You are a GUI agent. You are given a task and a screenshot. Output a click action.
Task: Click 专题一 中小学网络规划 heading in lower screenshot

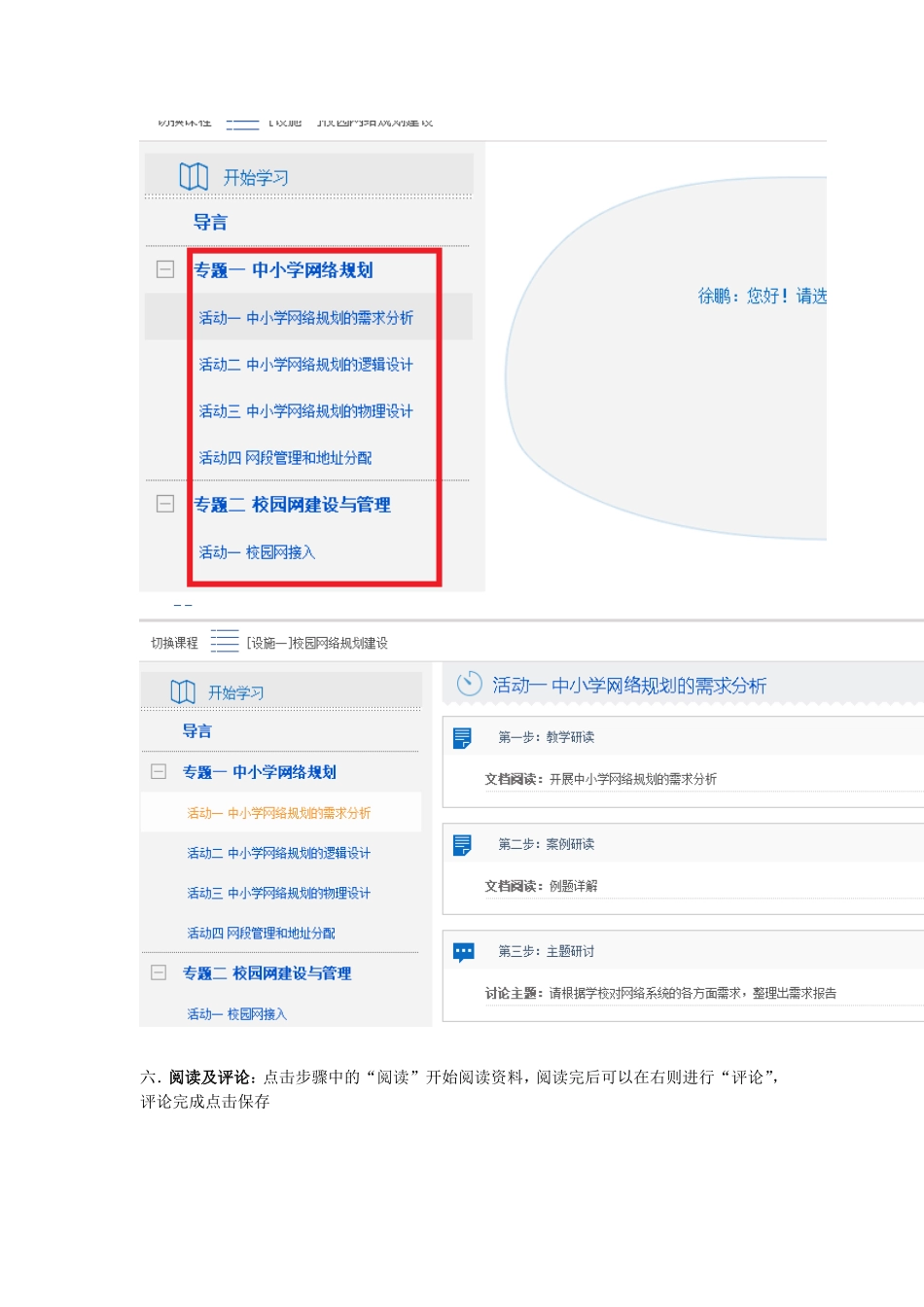(260, 772)
